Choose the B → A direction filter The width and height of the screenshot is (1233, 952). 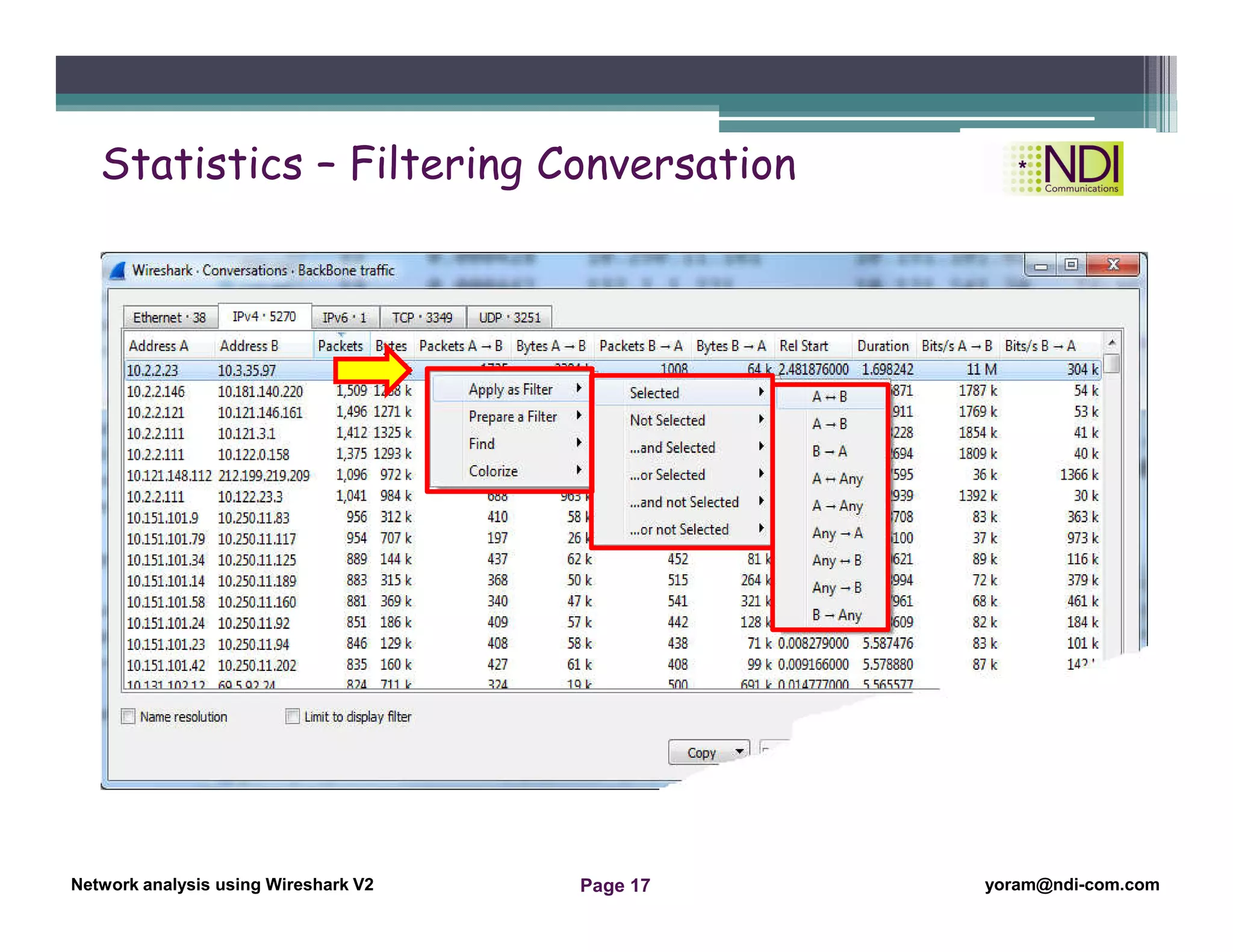tap(830, 451)
